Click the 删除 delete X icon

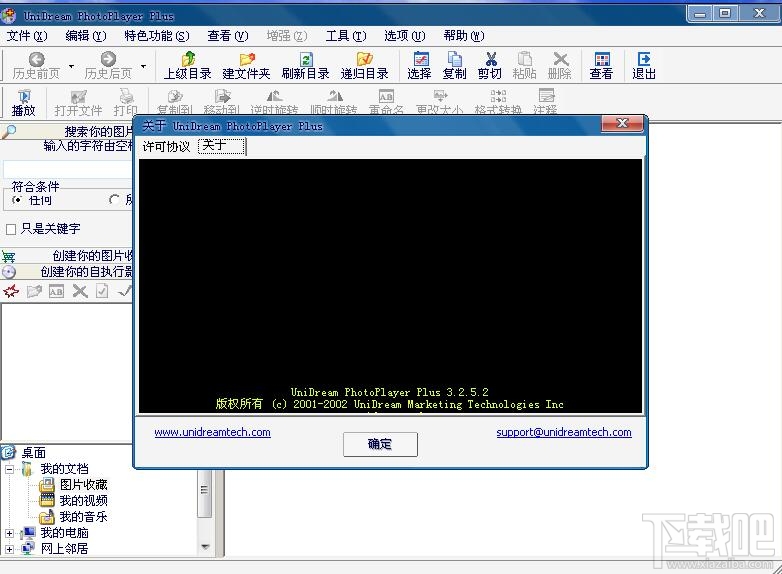pyautogui.click(x=561, y=59)
